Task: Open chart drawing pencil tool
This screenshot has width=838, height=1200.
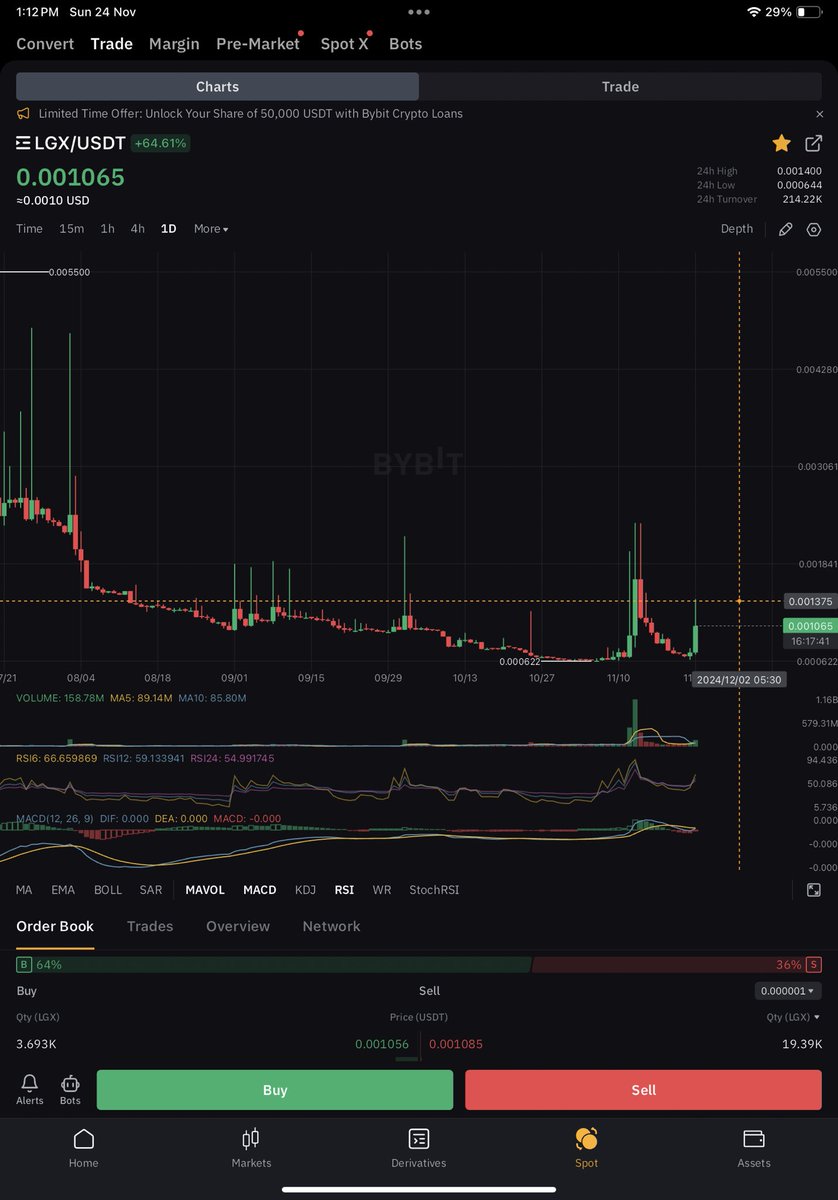Action: coord(786,229)
